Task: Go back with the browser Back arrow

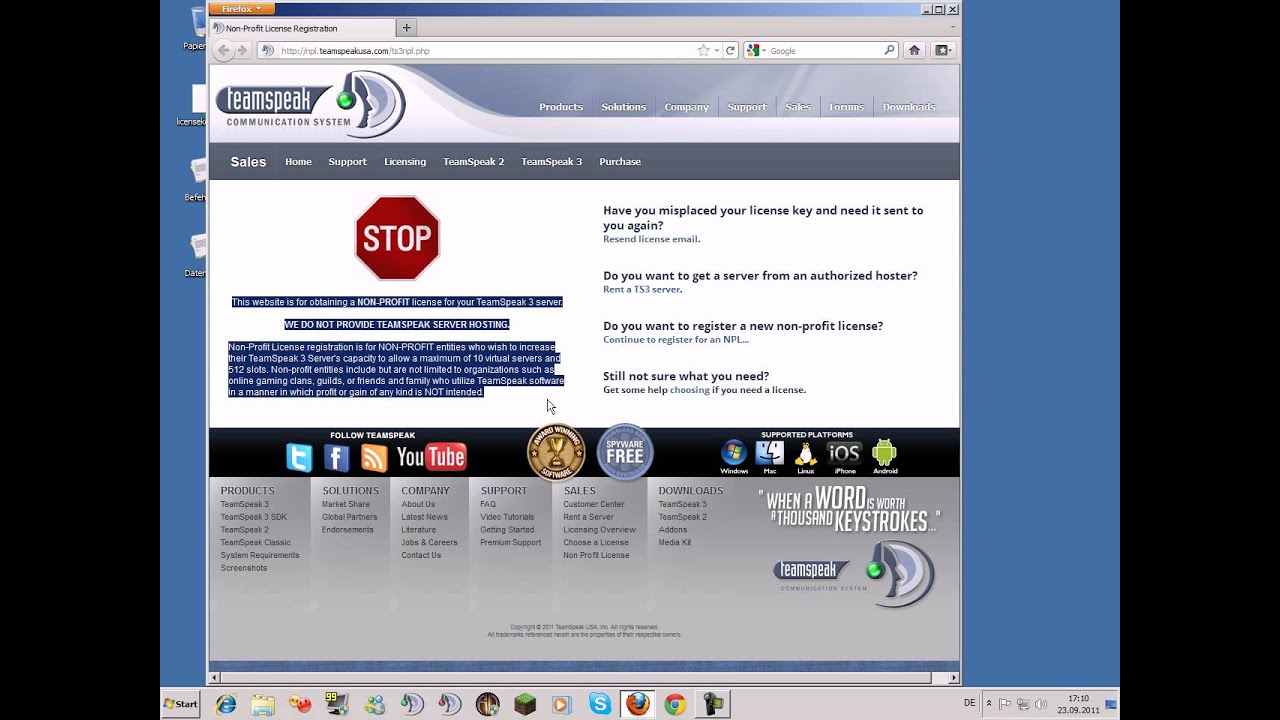Action: [x=222, y=50]
